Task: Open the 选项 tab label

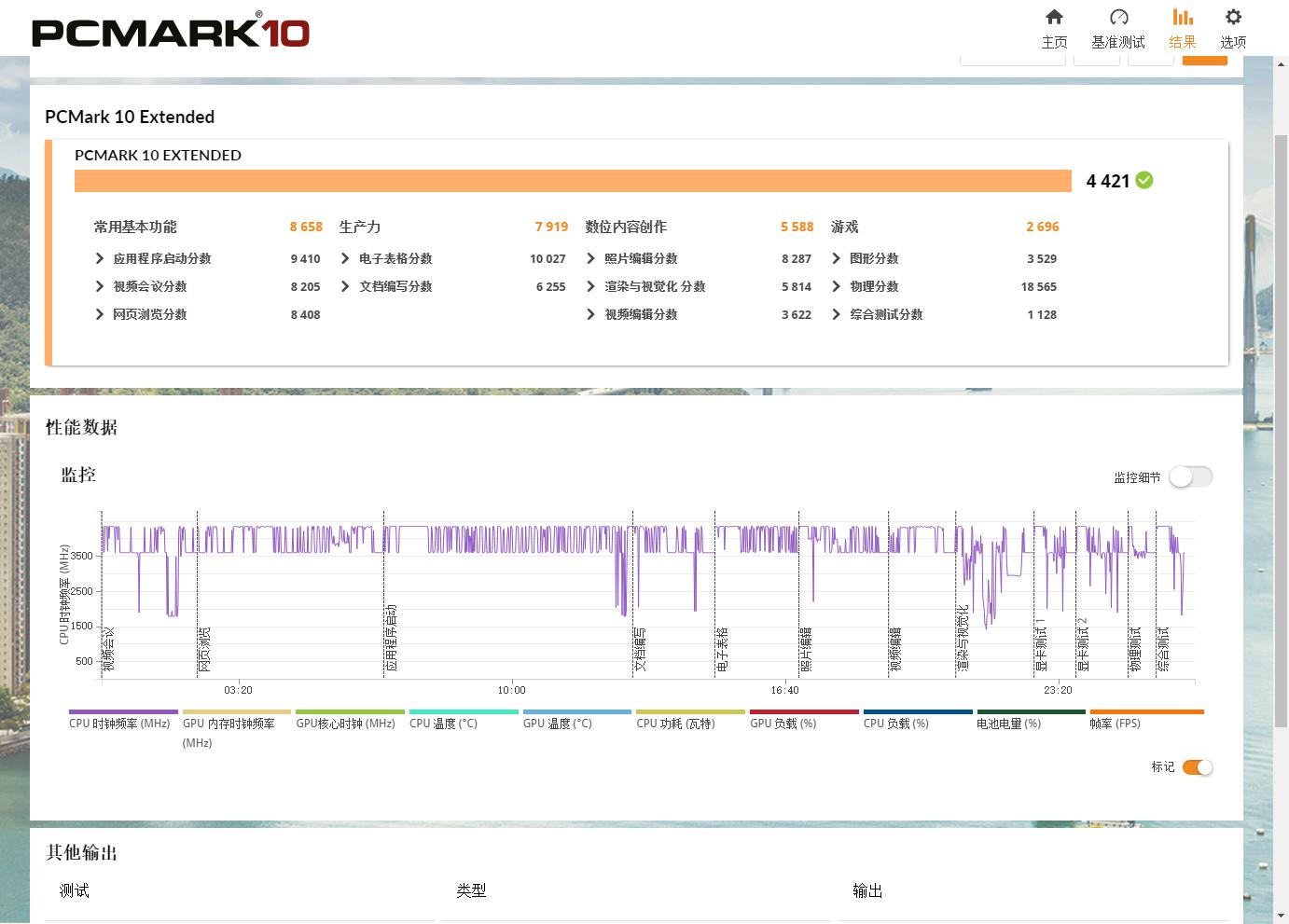Action: (x=1233, y=42)
